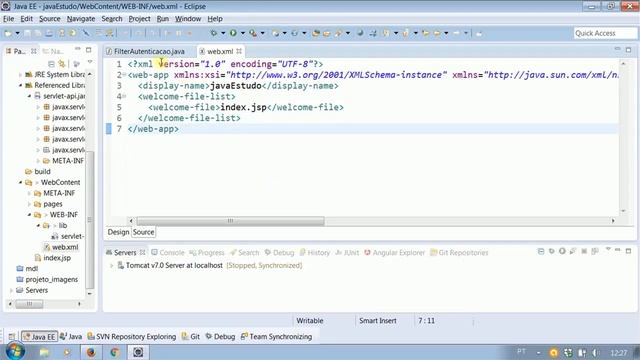Click Collapse All in Package Explorer
The width and height of the screenshot is (640, 360).
(51, 64)
